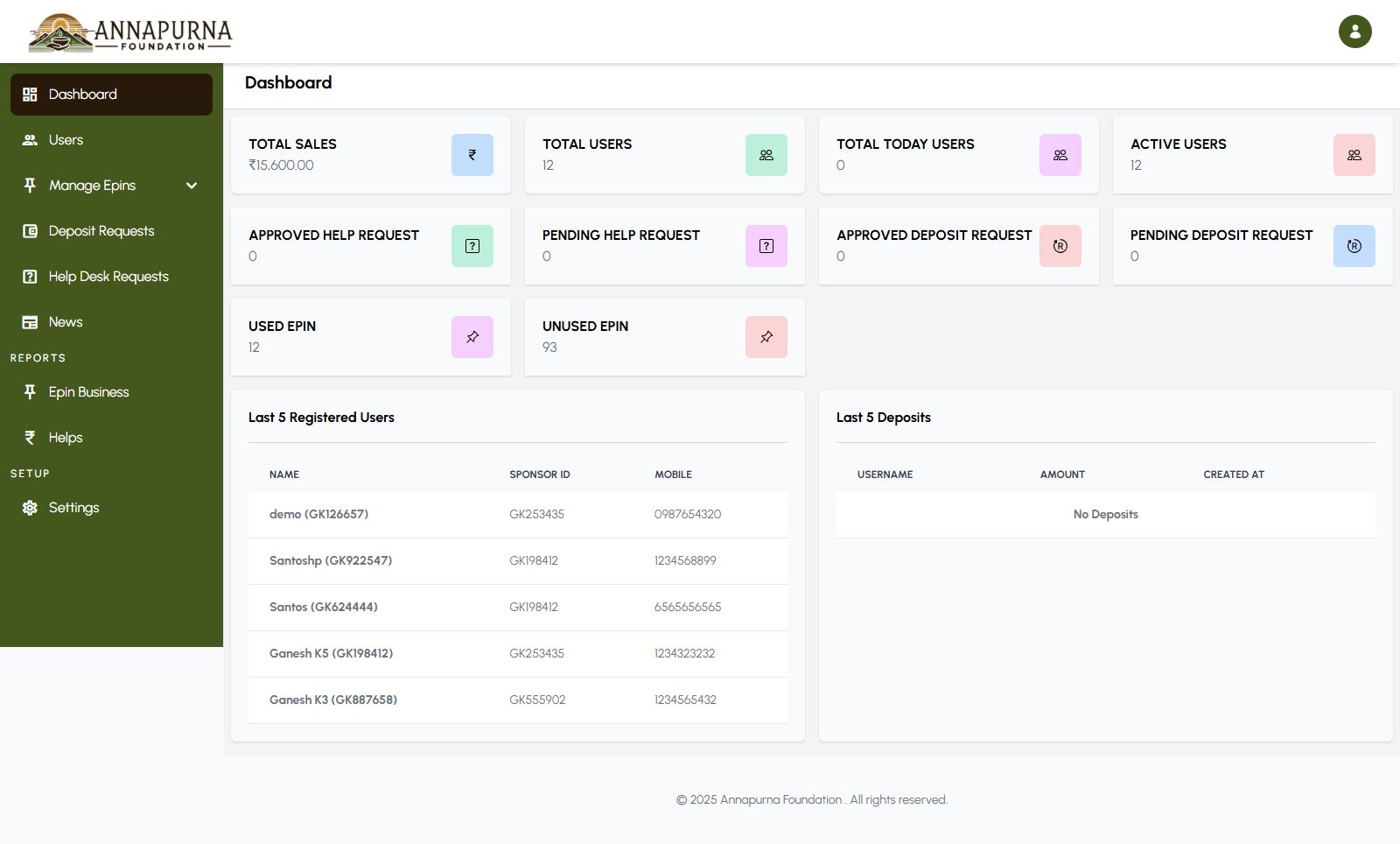This screenshot has width=1400, height=844.
Task: Click the green users icon on Total Users card
Action: (x=766, y=155)
